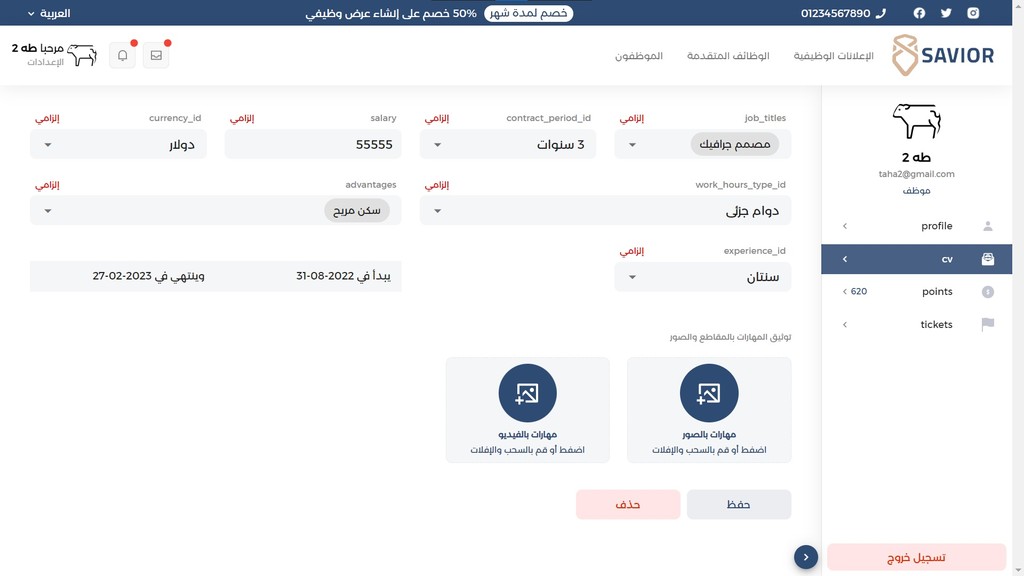Click the خصم لمدة شهر badge
Image resolution: width=1024 pixels, height=576 pixels.
pos(528,13)
